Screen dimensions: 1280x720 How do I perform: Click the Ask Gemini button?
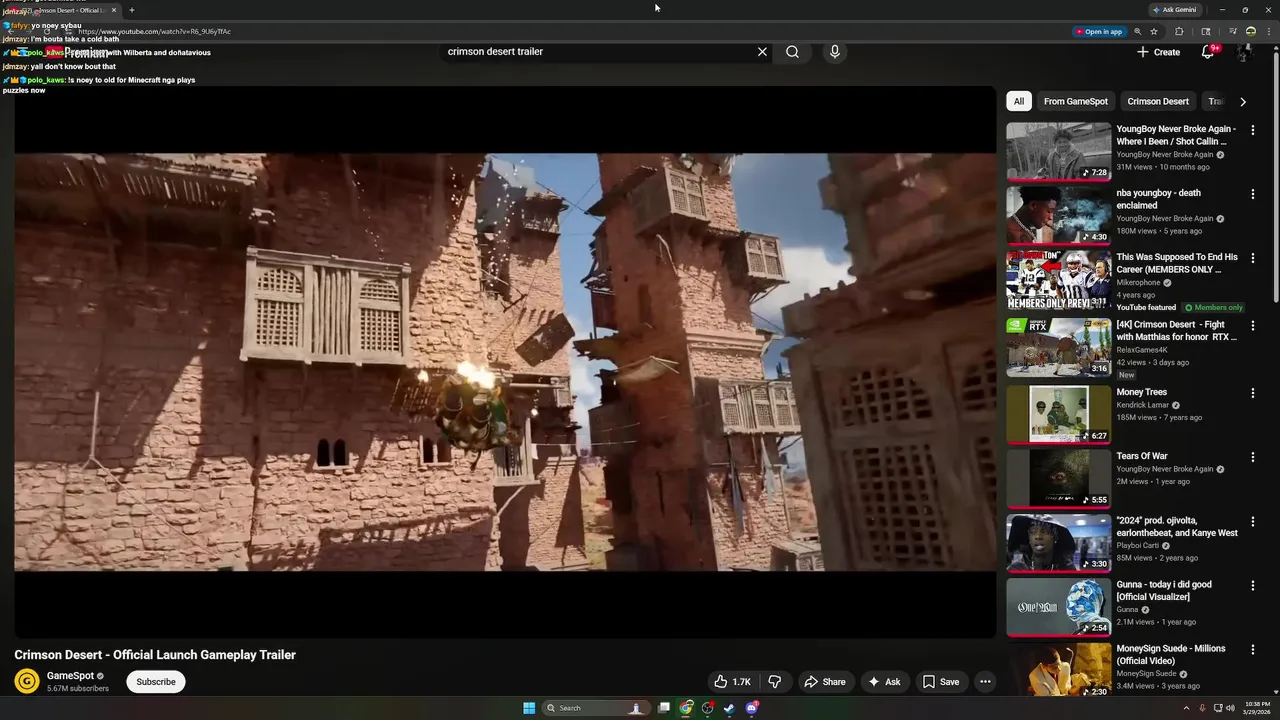click(1174, 10)
